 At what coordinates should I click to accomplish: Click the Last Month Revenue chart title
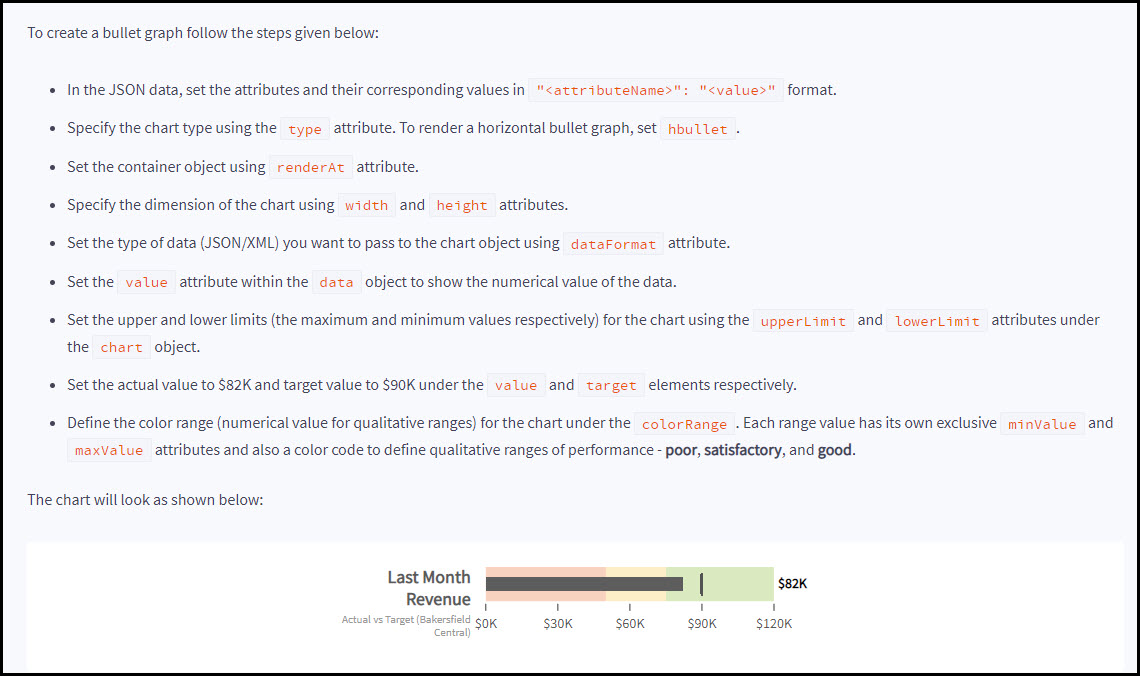pyautogui.click(x=429, y=588)
